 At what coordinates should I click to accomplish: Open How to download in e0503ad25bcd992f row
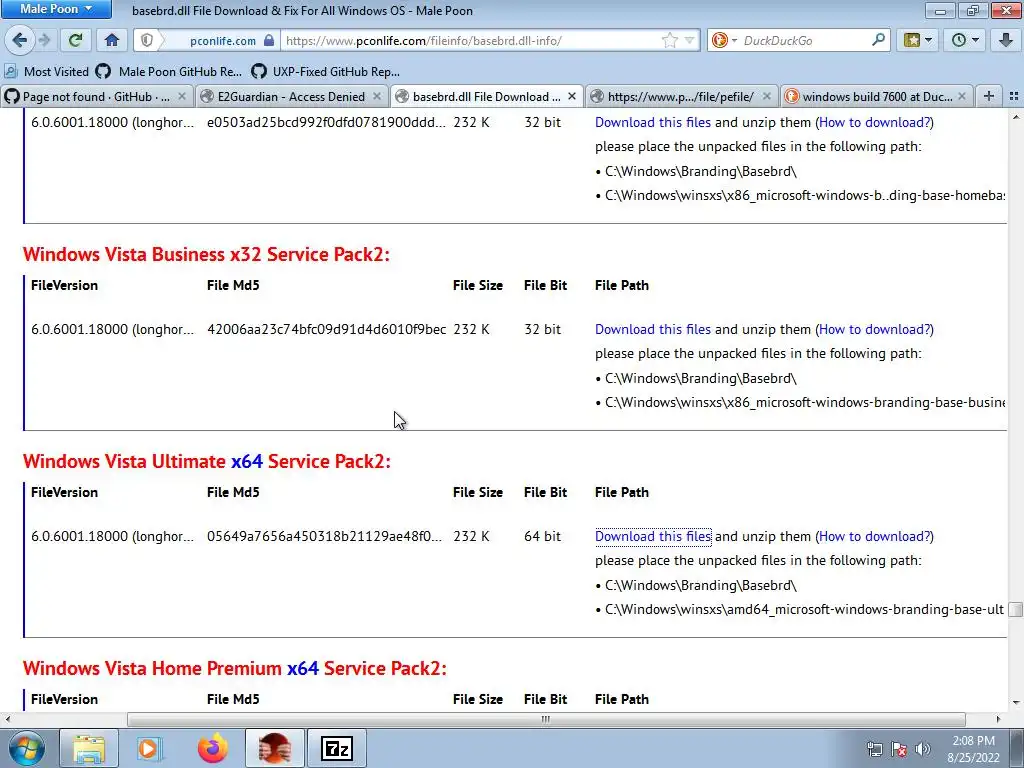[874, 122]
